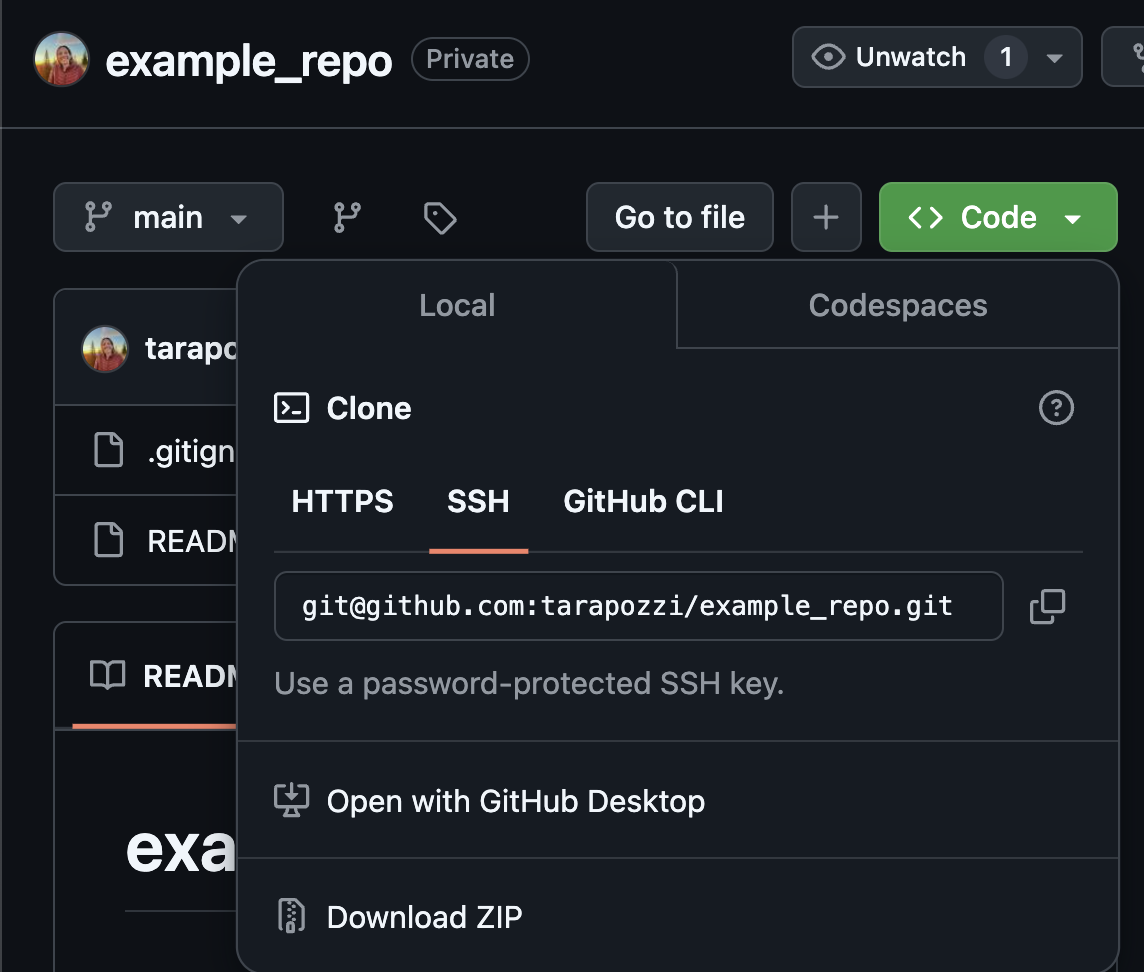
Task: Click the GitHub Desktop download icon
Action: pos(291,801)
